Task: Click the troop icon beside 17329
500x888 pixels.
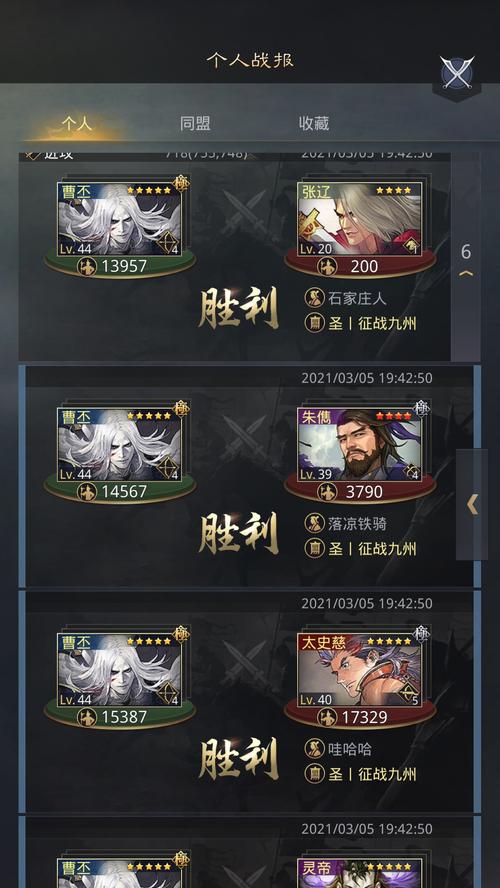Action: [x=327, y=717]
